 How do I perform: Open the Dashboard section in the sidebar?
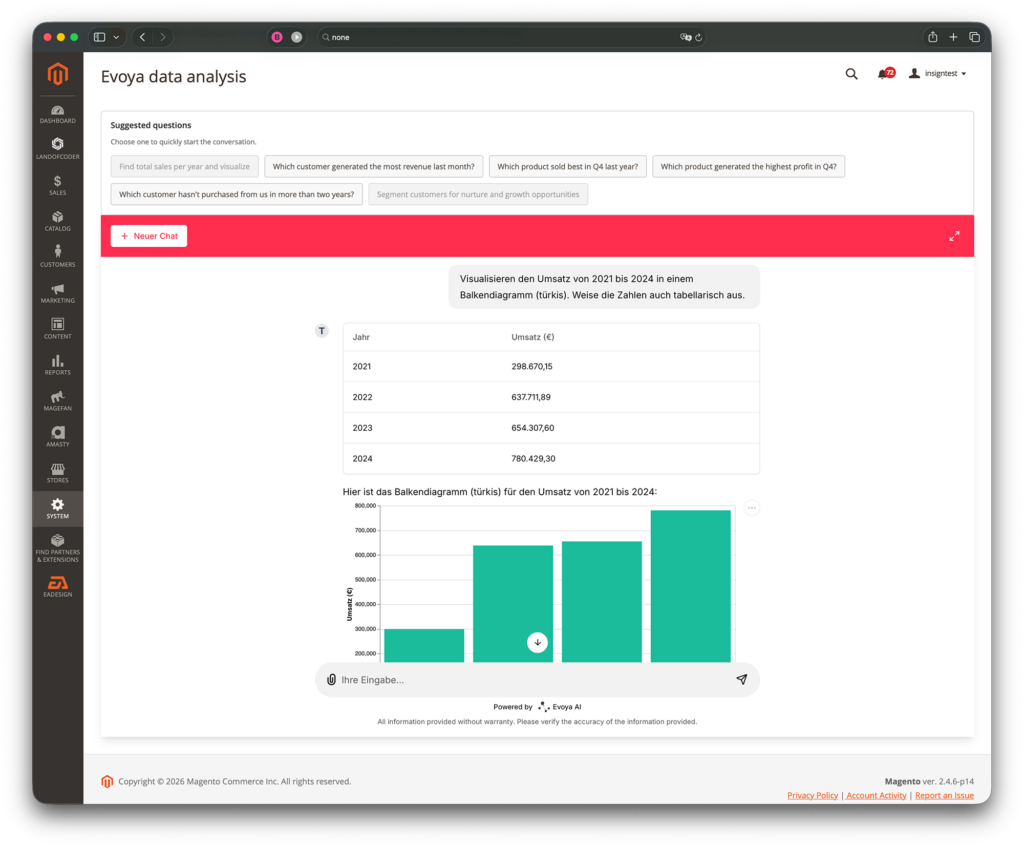pos(57,112)
